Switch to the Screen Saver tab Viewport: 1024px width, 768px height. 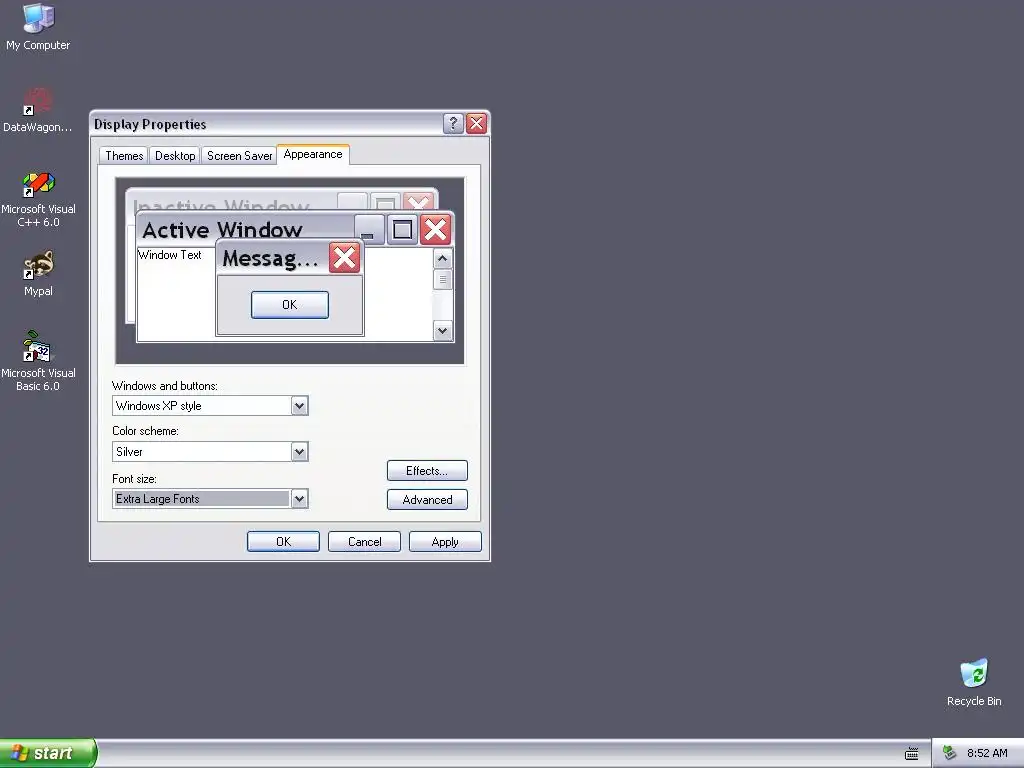pos(239,155)
